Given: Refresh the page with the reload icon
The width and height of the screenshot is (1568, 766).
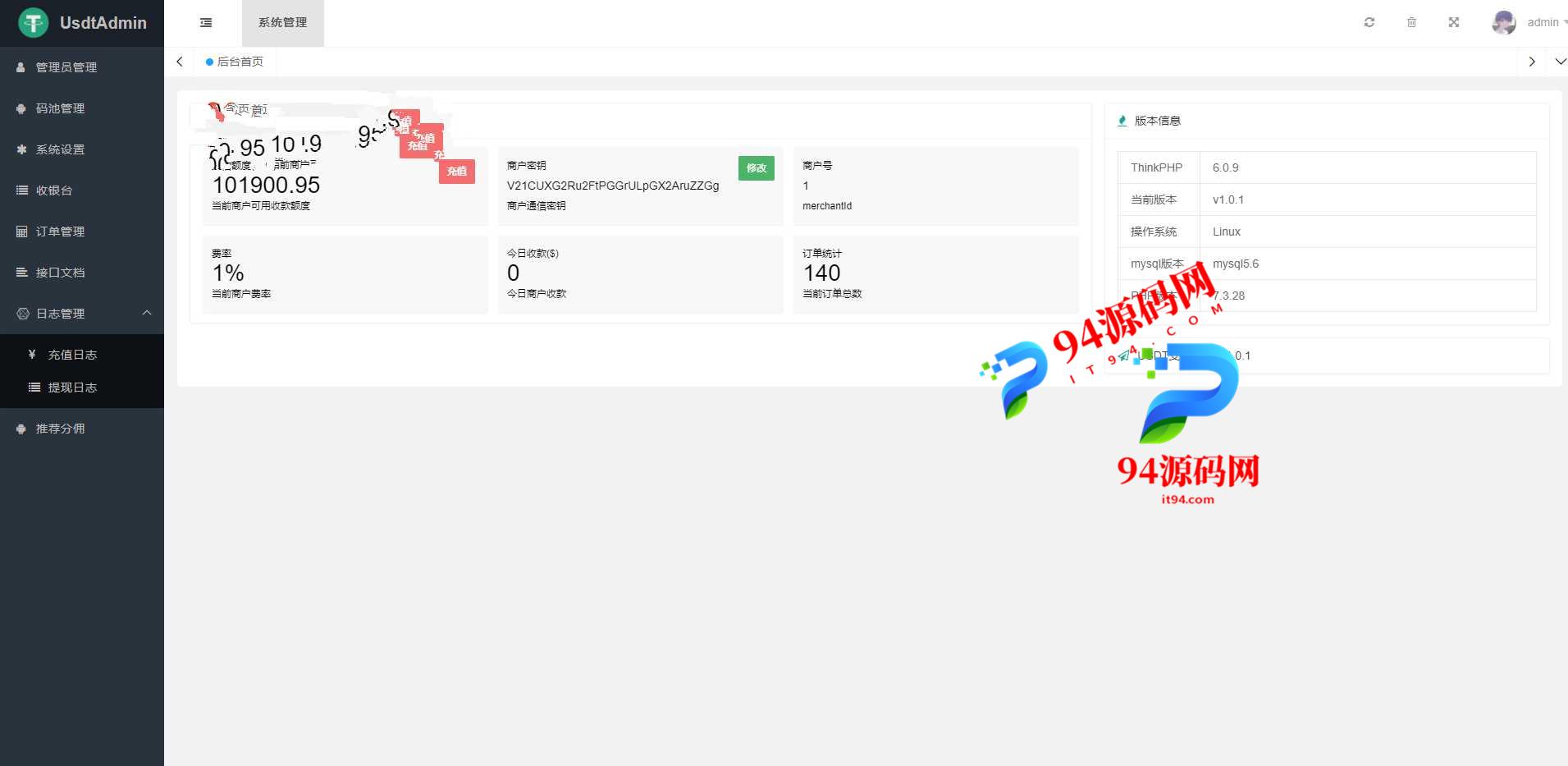Looking at the screenshot, I should click(1369, 22).
